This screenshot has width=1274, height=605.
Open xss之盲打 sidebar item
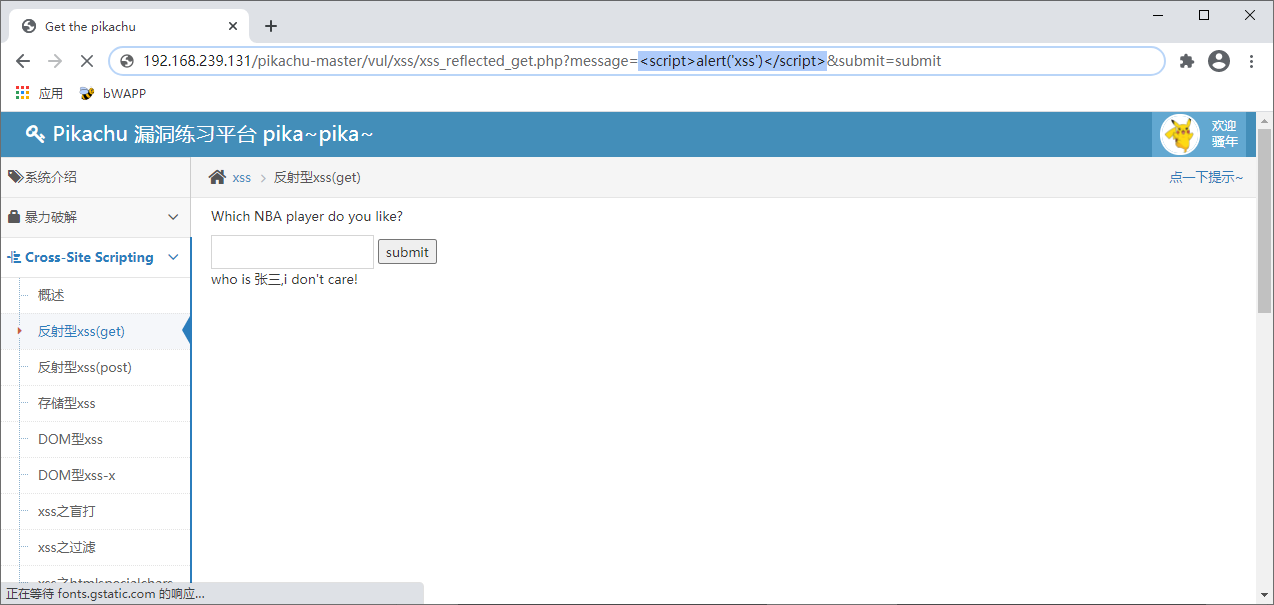[x=67, y=511]
